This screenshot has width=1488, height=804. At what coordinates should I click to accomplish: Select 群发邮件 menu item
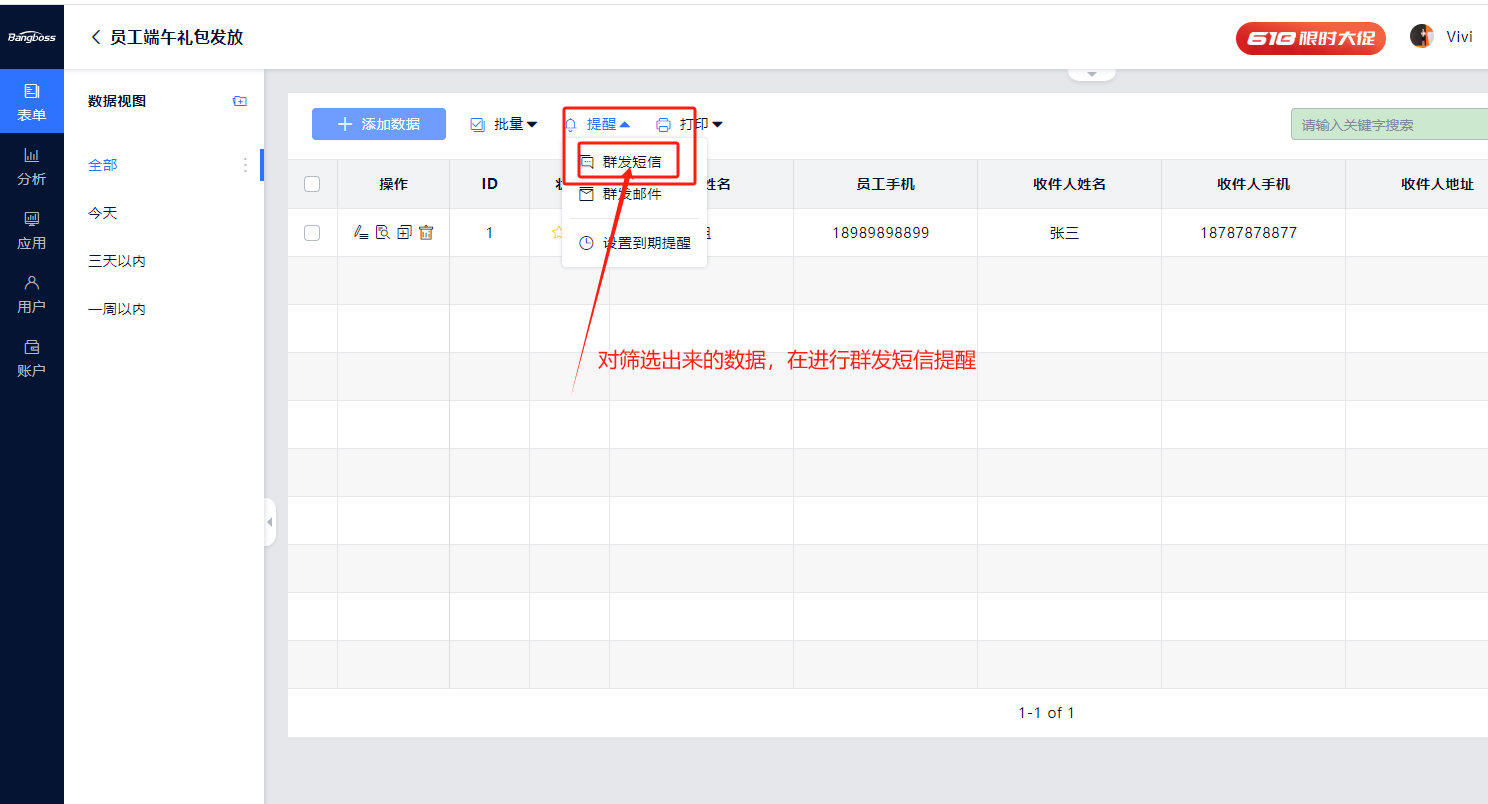(630, 194)
